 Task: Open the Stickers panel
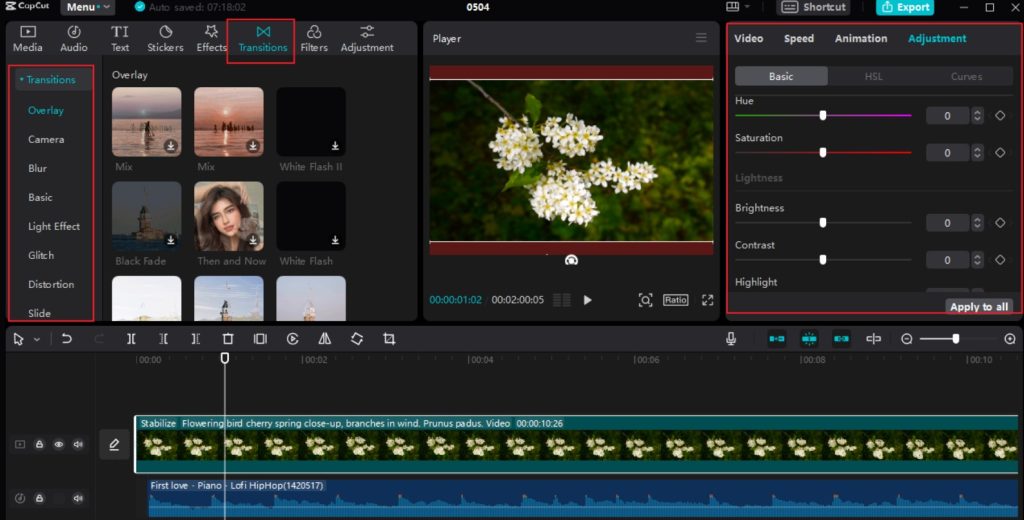[x=165, y=38]
